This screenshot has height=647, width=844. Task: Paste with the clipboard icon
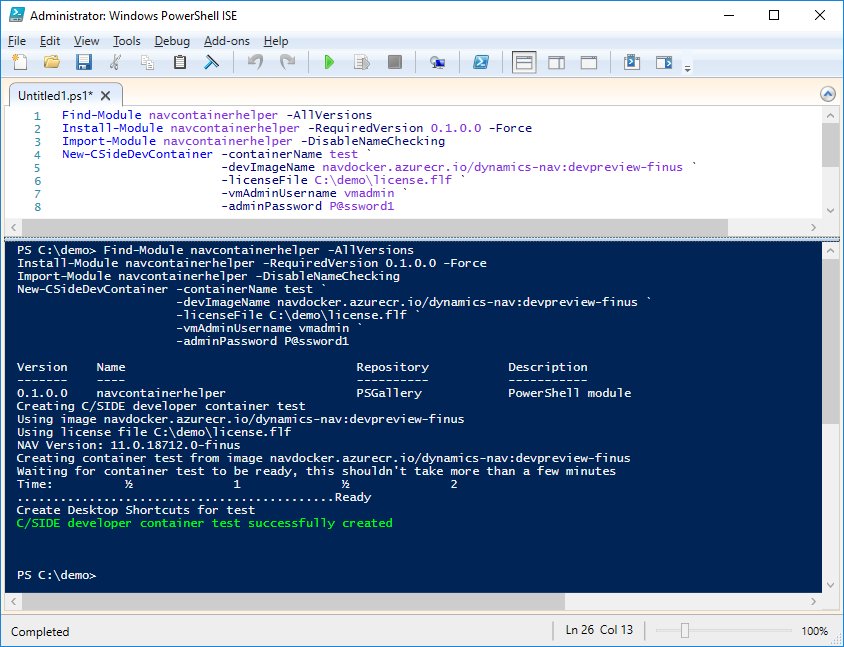pyautogui.click(x=180, y=62)
